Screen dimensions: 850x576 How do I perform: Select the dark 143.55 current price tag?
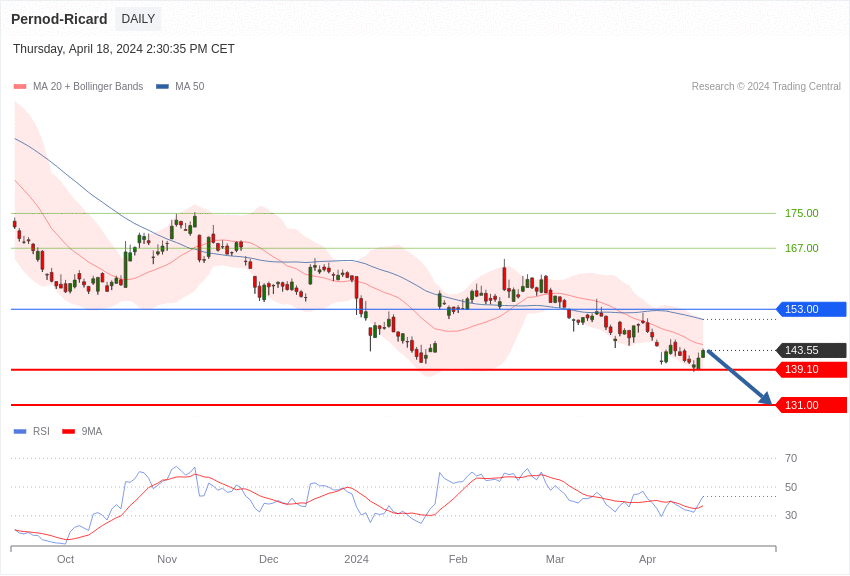(x=811, y=350)
